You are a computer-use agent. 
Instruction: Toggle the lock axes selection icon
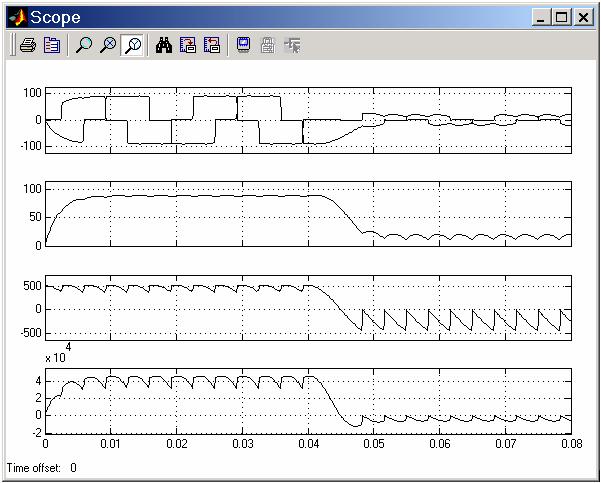click(267, 45)
